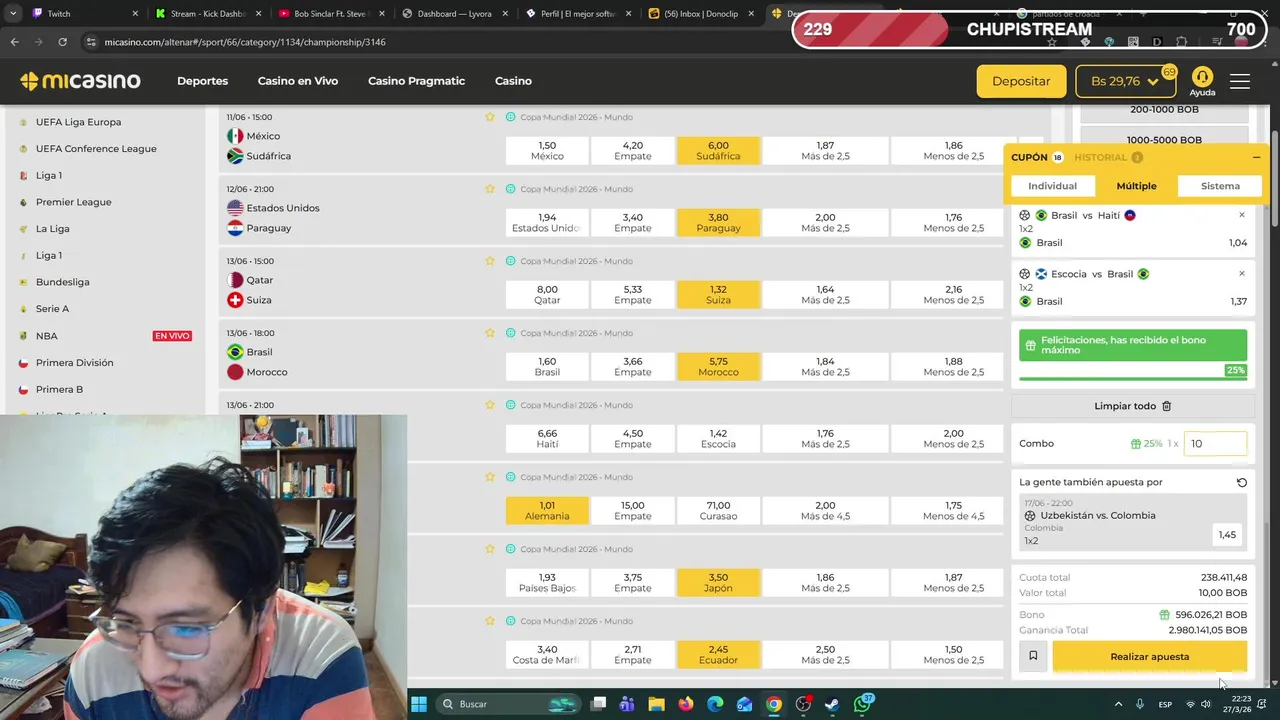Switch to the Sistema bet tab

[x=1220, y=186]
